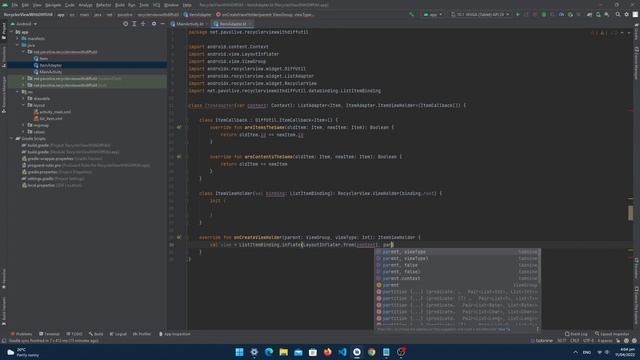This screenshot has height=360, width=640.
Task: Open the Refactor menu
Action: coord(103,5)
